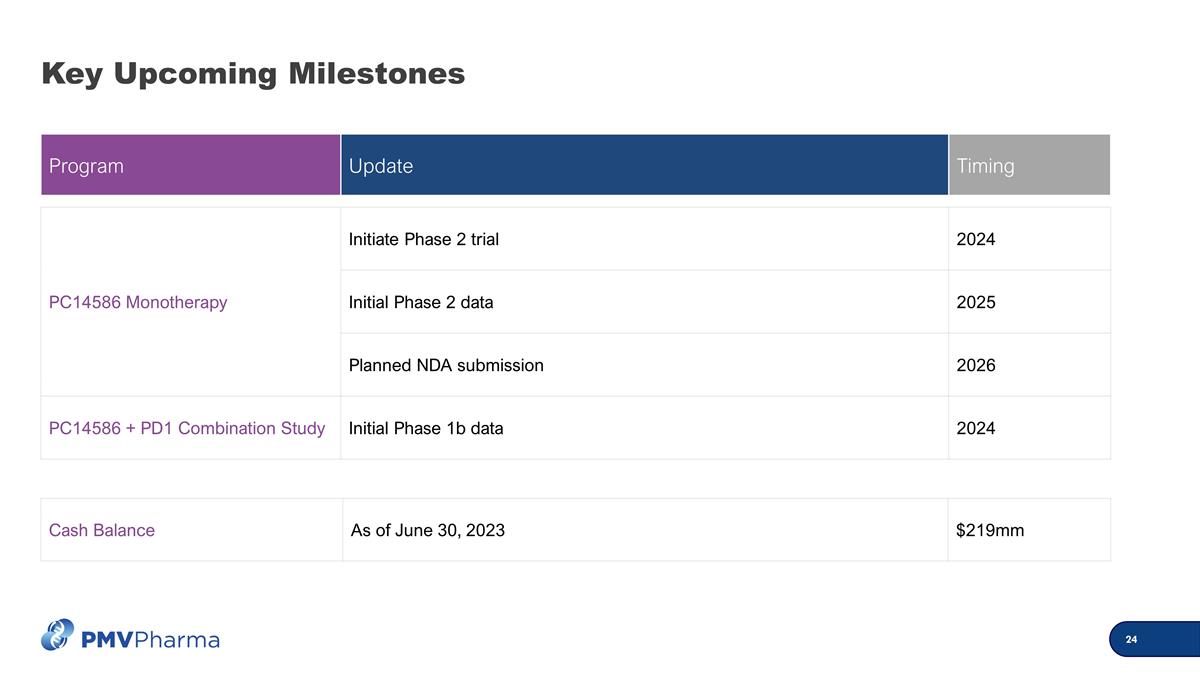Viewport: 1200px width, 675px height.
Task: Click the As of June 30, 2023 cell
Action: tap(428, 530)
